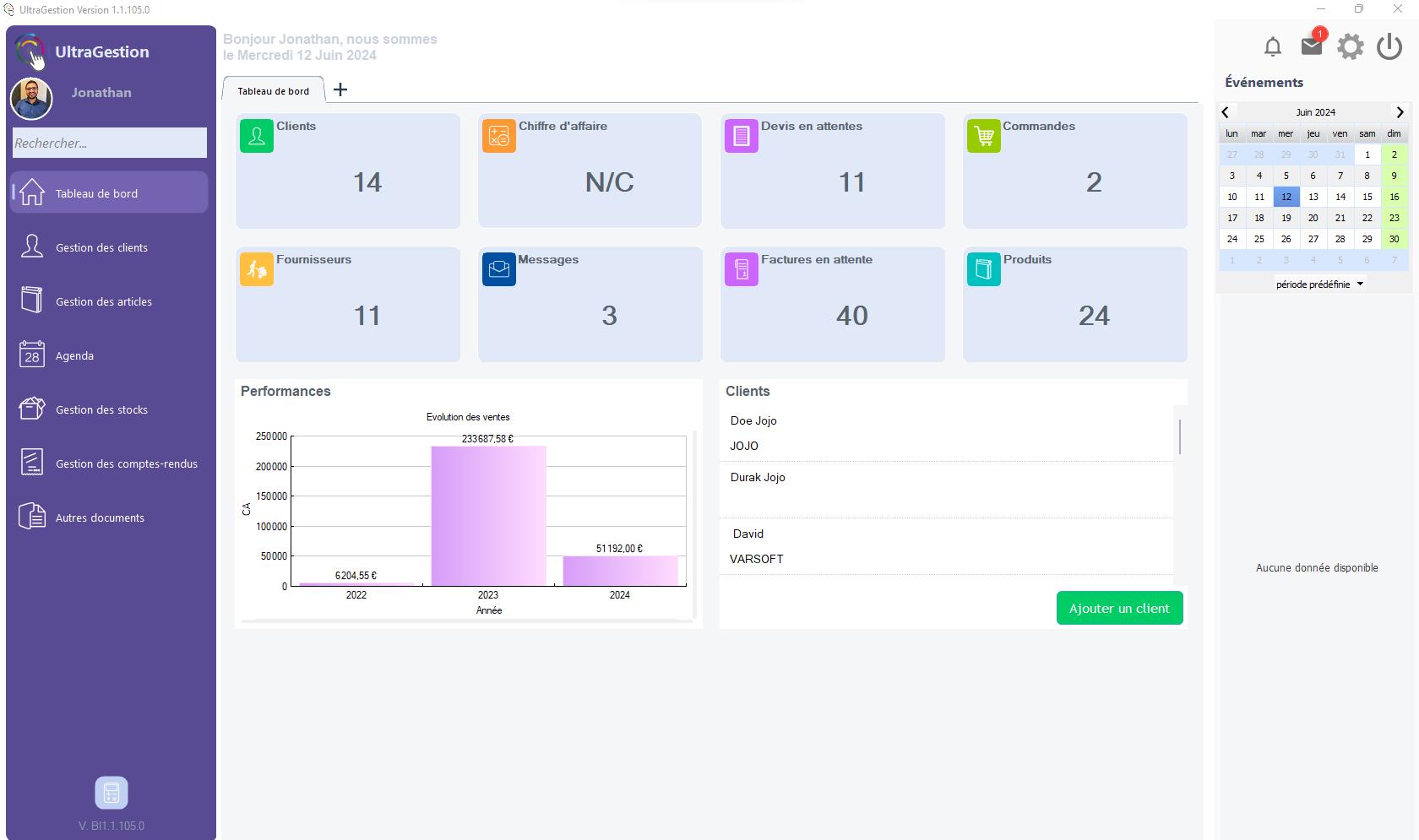
Task: Click the power logout icon
Action: [1389, 46]
